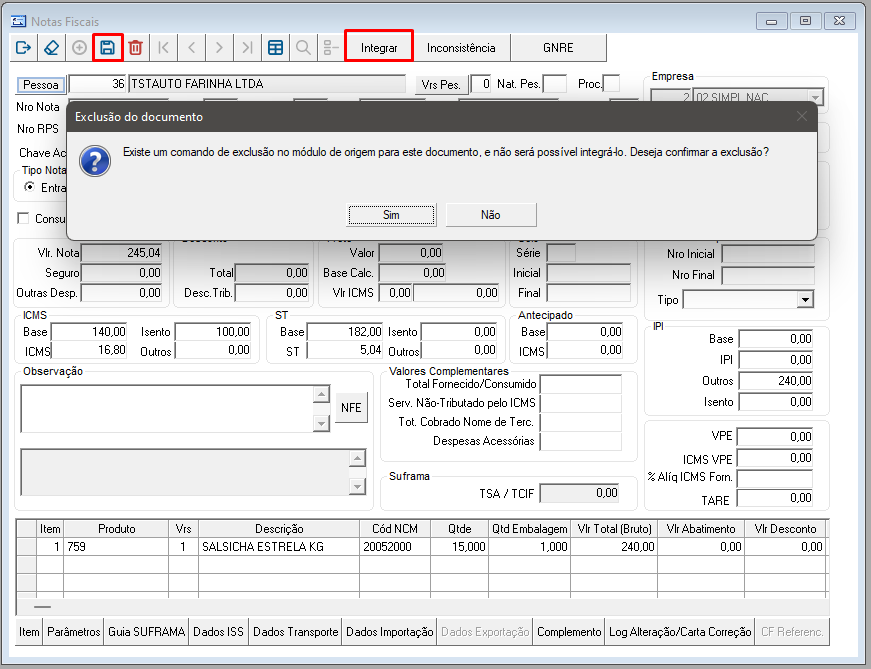The height and width of the screenshot is (669, 871).
Task: Click the pessoa name TSTAUTO FARINHA LTDA
Action: pyautogui.click(x=267, y=84)
